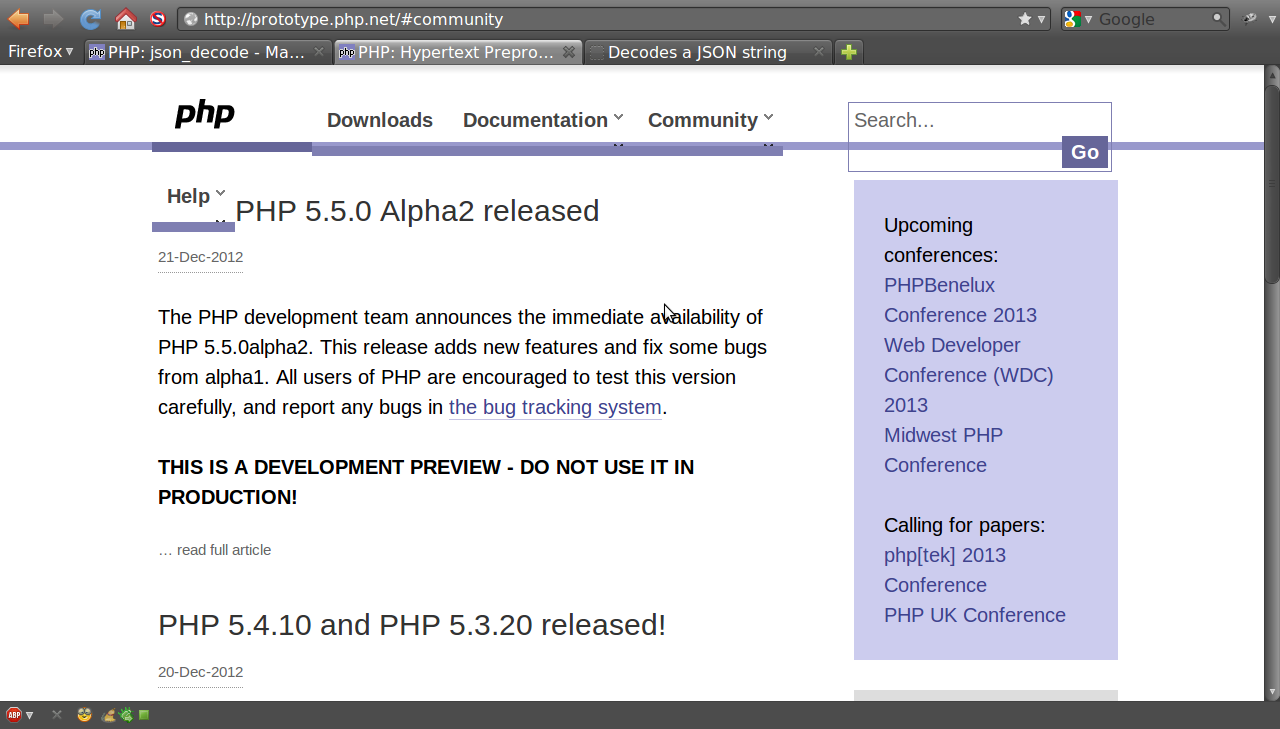Close the PHP: Hypertext Preprocessor tab

(x=569, y=52)
